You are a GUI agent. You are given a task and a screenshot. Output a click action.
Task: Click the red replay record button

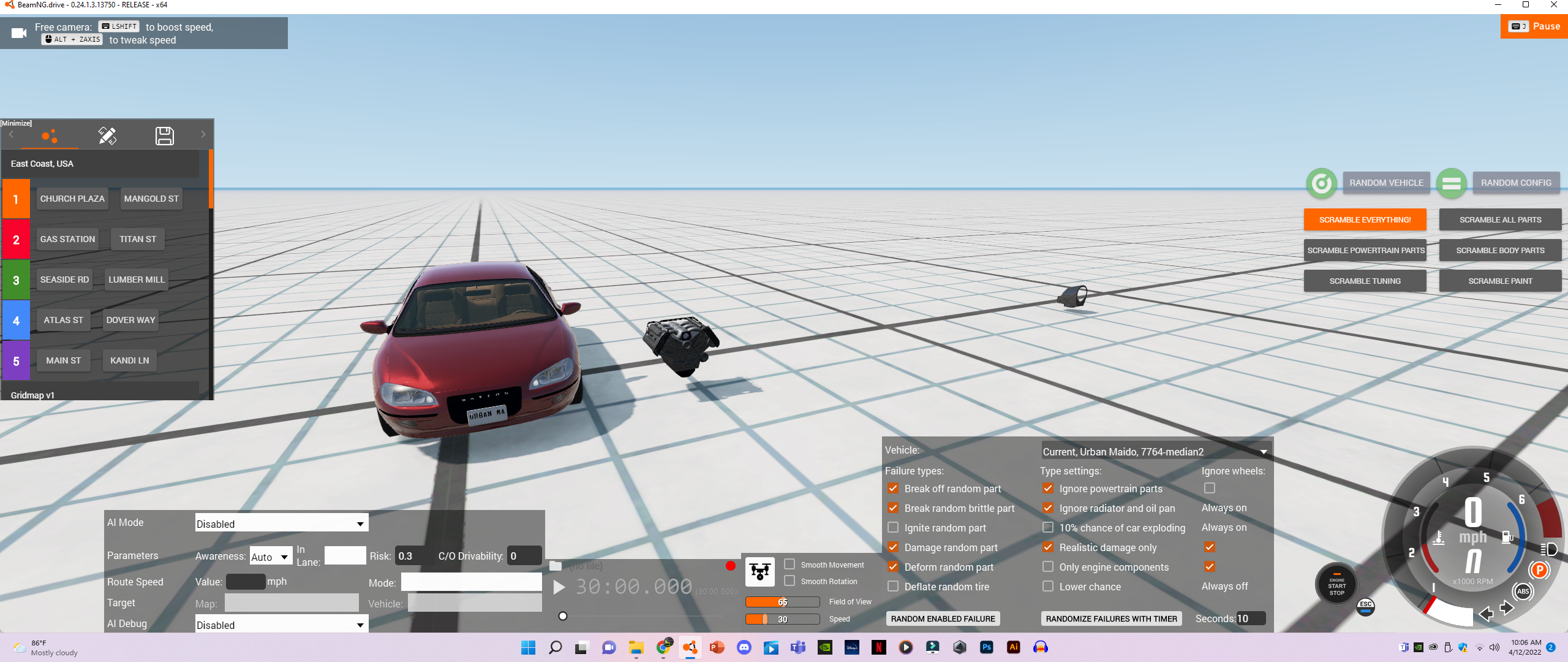coord(730,566)
